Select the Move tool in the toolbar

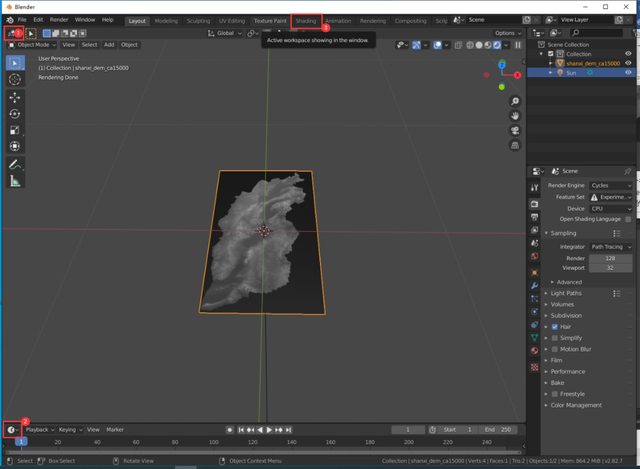point(15,97)
